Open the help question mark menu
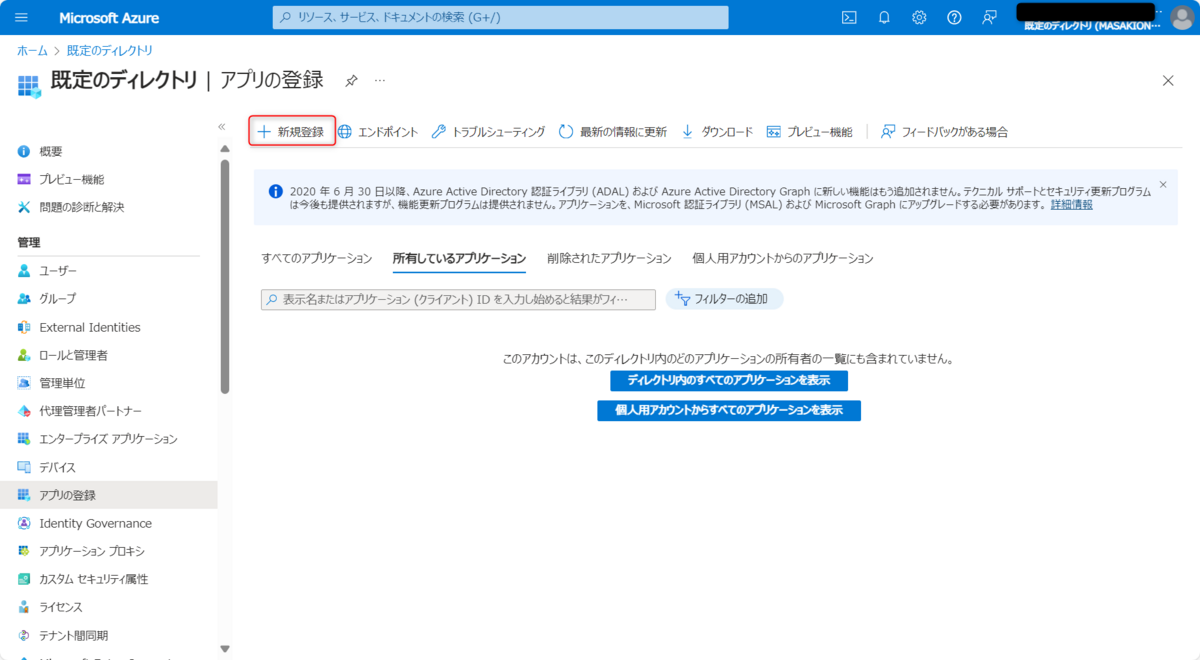 pos(954,17)
